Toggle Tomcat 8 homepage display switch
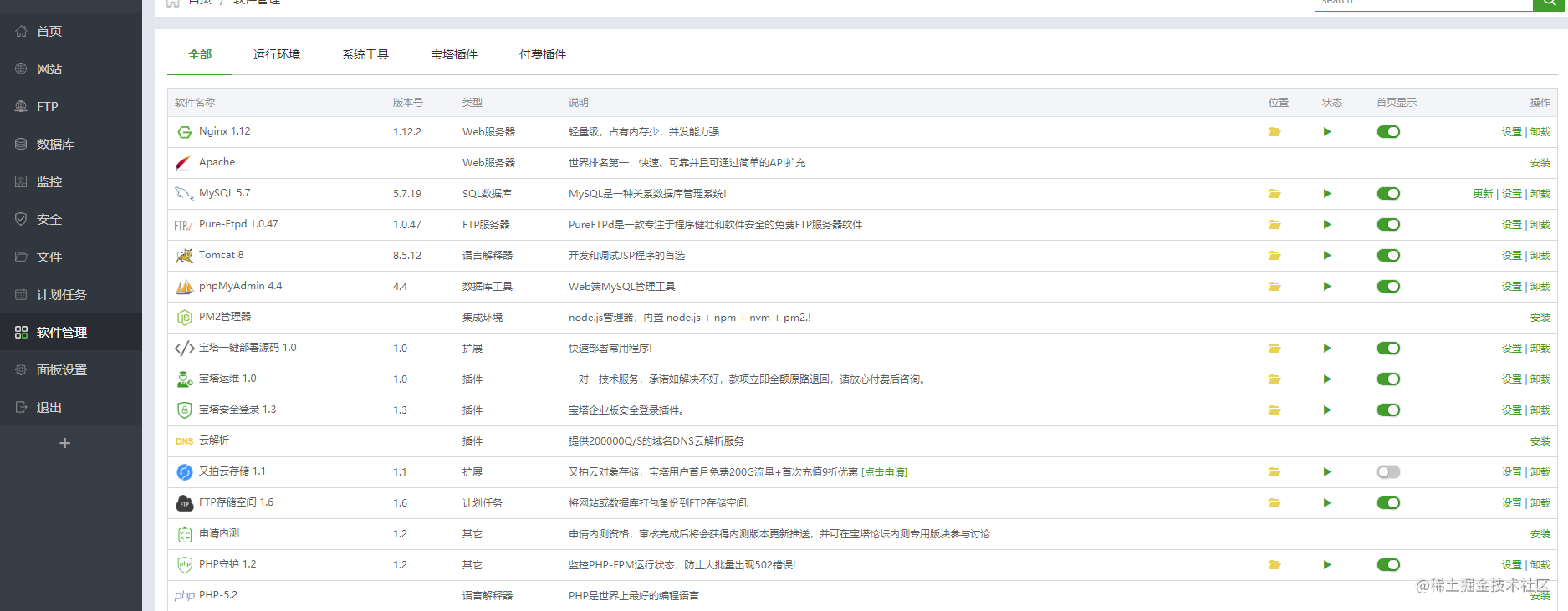The width and height of the screenshot is (1568, 611). tap(1388, 256)
